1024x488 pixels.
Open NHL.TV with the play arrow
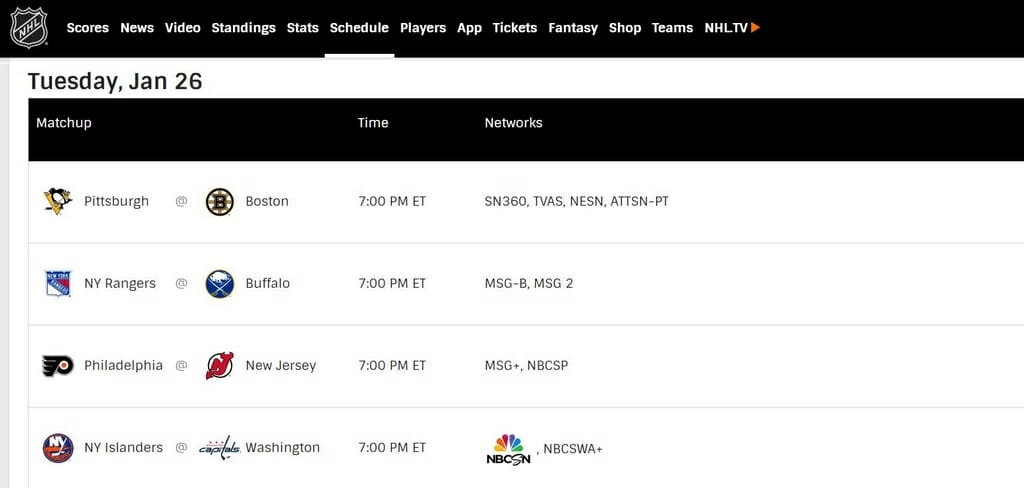point(732,28)
